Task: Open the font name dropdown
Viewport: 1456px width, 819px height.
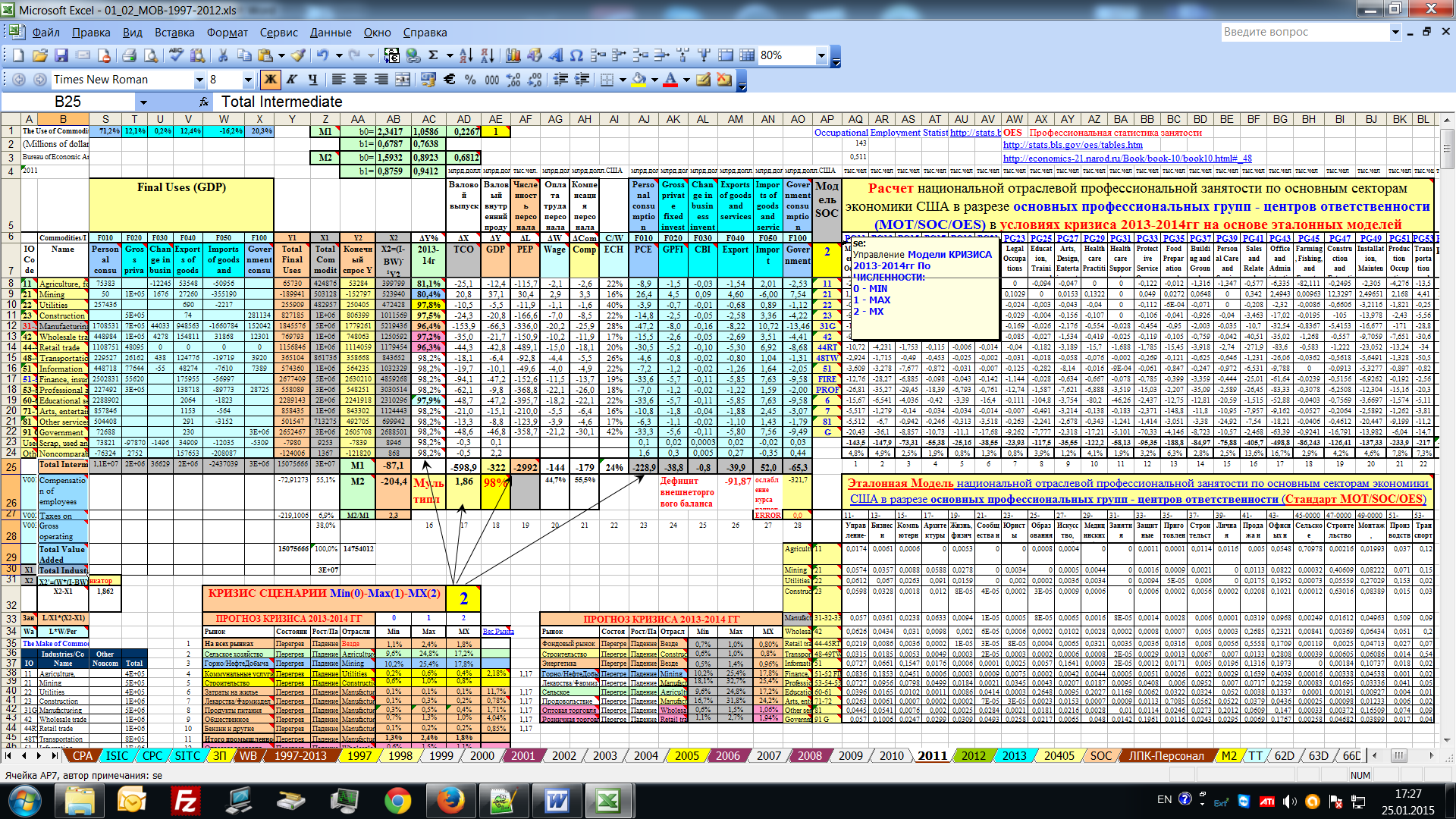Action: click(x=199, y=80)
